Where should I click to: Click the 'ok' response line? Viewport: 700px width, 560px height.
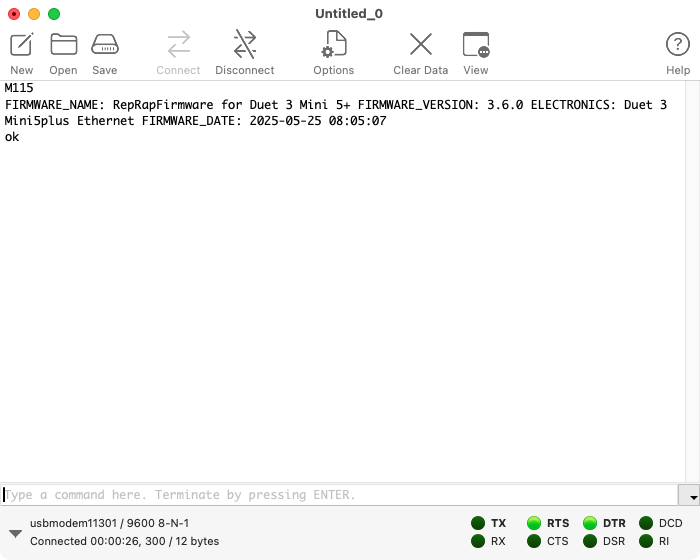pyautogui.click(x=12, y=137)
